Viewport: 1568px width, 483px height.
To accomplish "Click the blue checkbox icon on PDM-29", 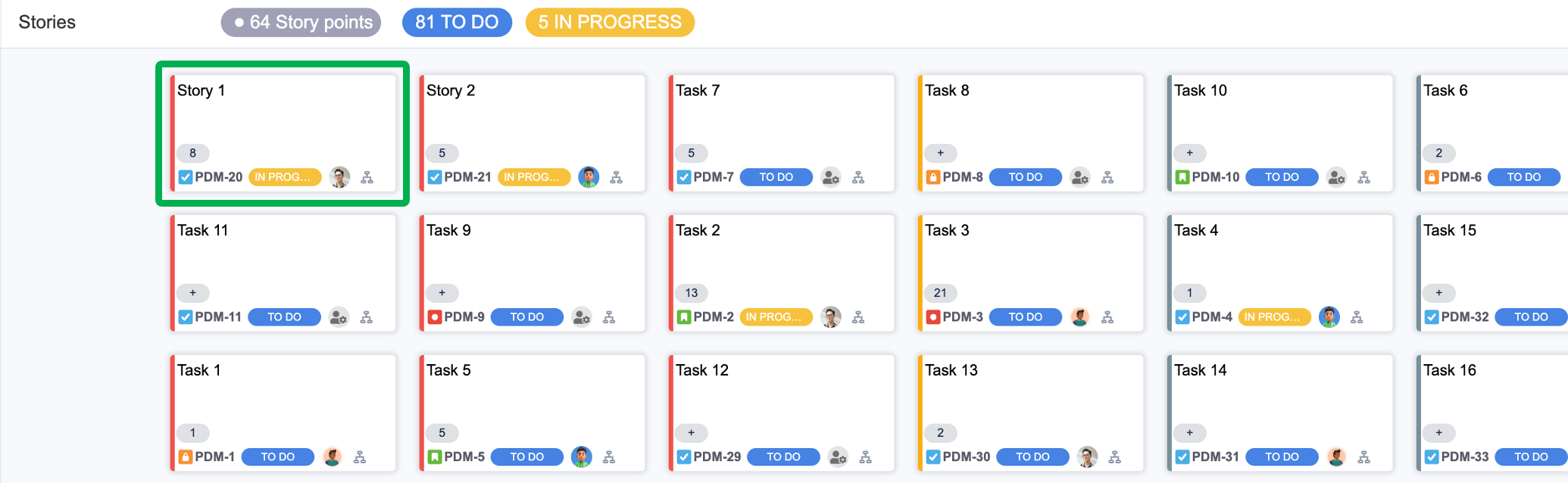I will coord(684,457).
